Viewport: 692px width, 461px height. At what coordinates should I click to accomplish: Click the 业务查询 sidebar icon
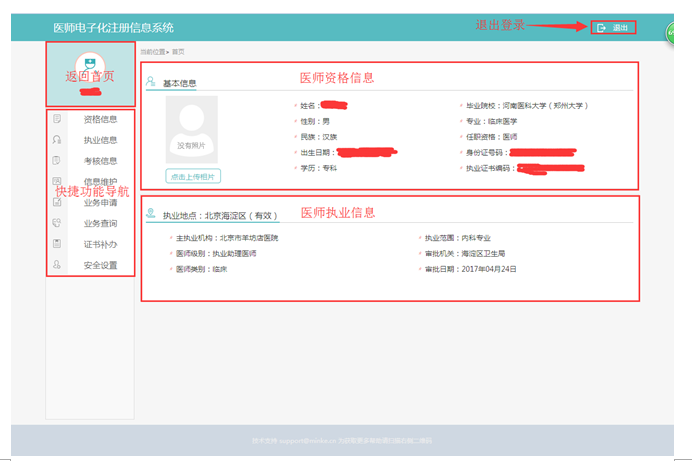point(58,223)
